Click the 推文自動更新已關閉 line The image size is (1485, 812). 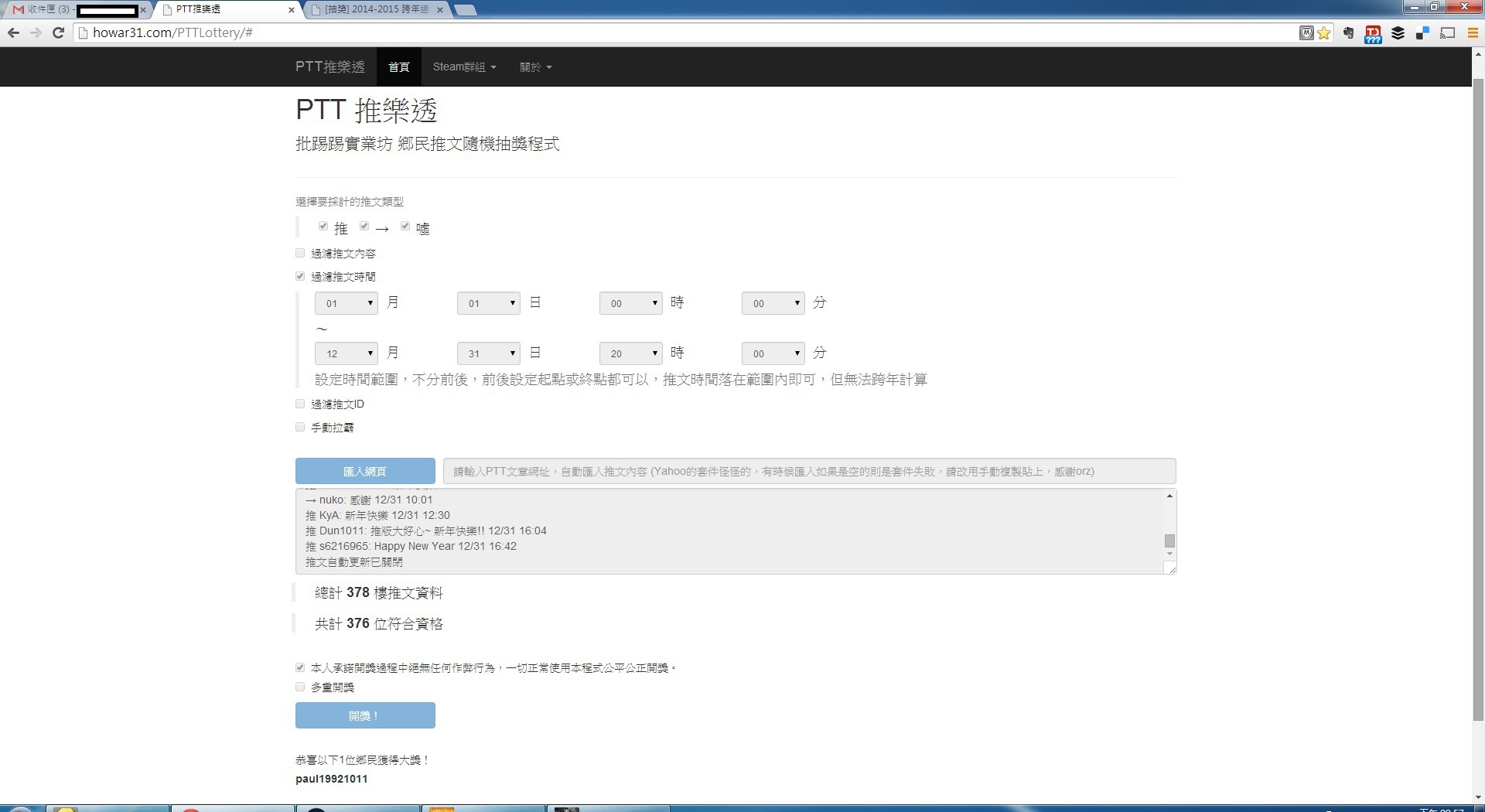(354, 562)
